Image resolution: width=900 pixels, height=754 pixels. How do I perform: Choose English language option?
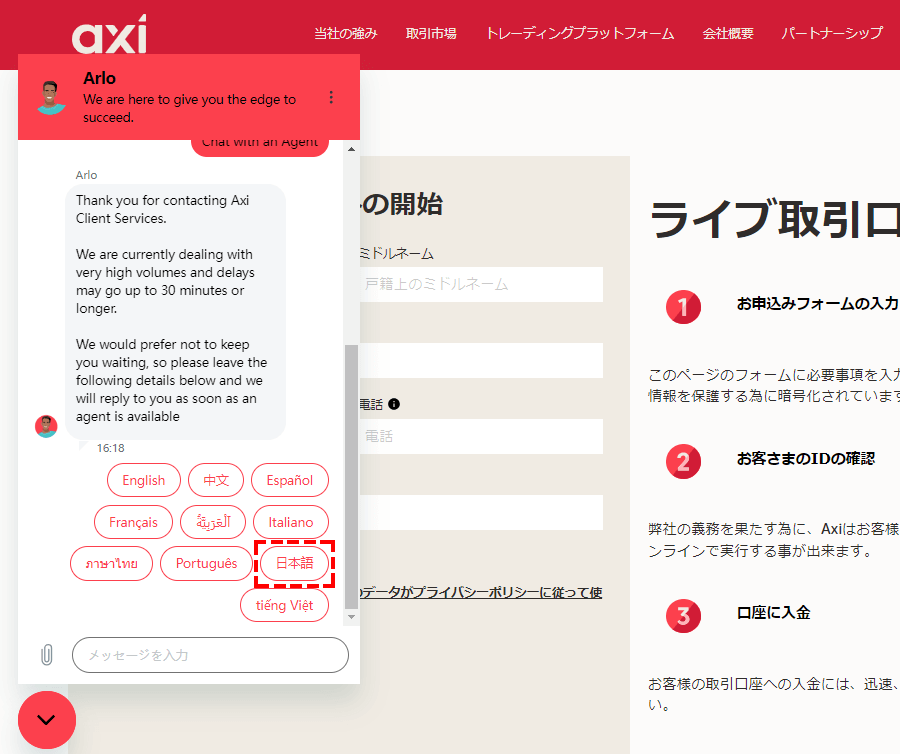pos(143,480)
